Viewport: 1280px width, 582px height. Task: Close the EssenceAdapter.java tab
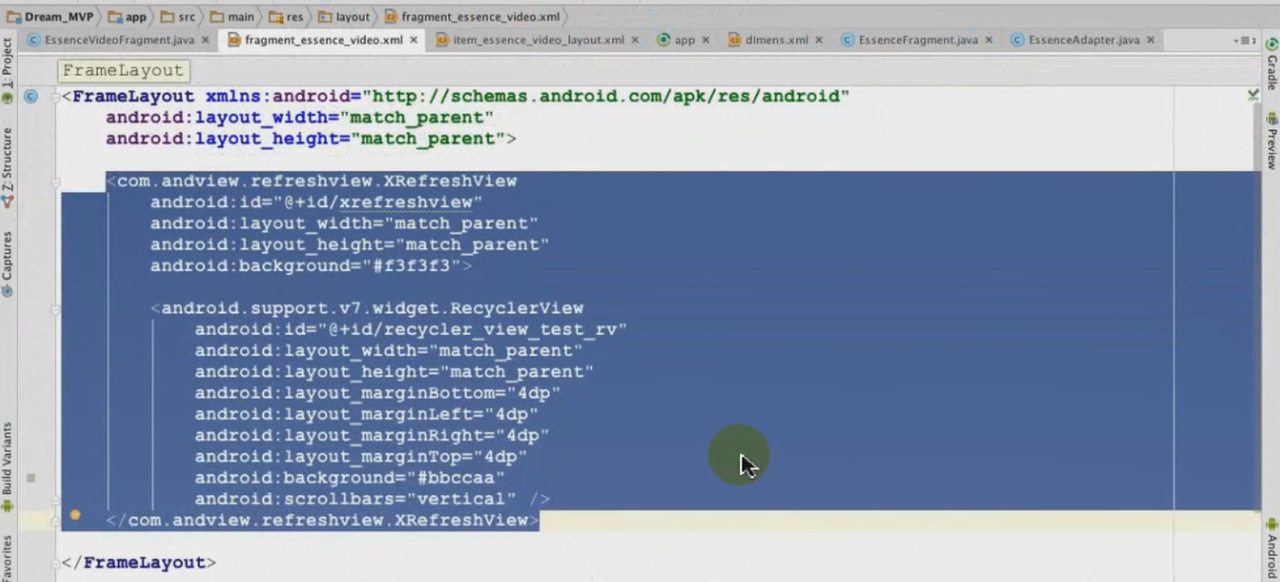[x=1150, y=41]
